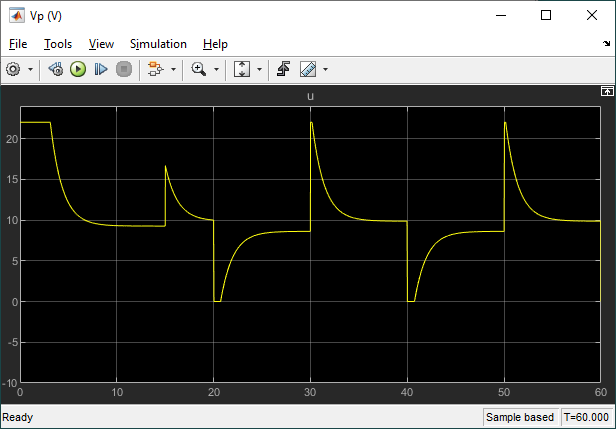This screenshot has height=429, width=616.
Task: Click the yellow signal peak near 30 seconds
Action: coord(312,123)
